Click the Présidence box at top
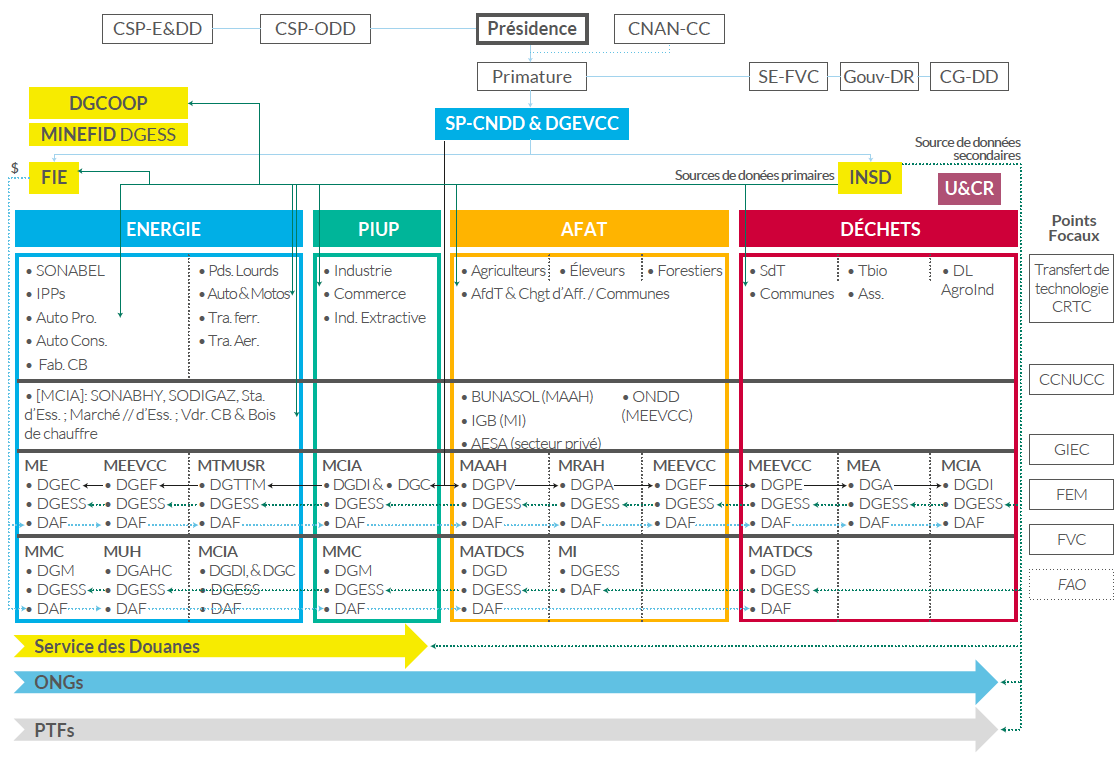 pyautogui.click(x=532, y=29)
